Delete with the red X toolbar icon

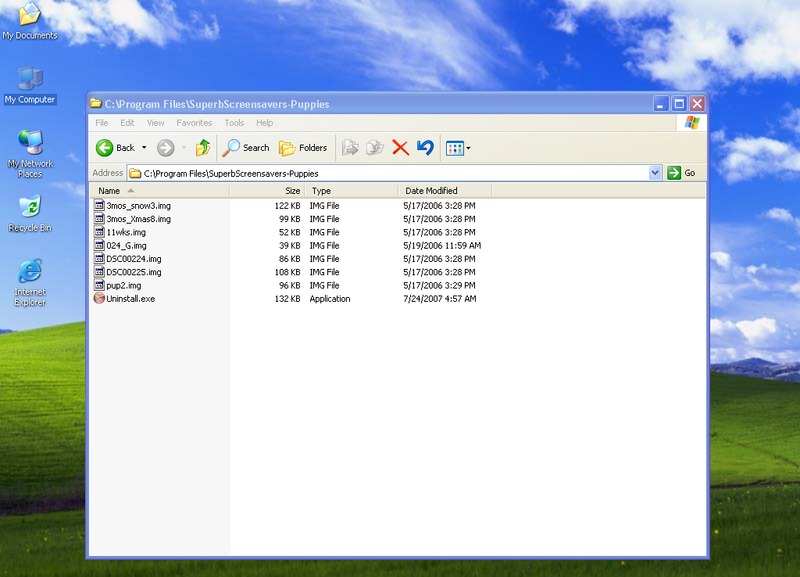401,148
